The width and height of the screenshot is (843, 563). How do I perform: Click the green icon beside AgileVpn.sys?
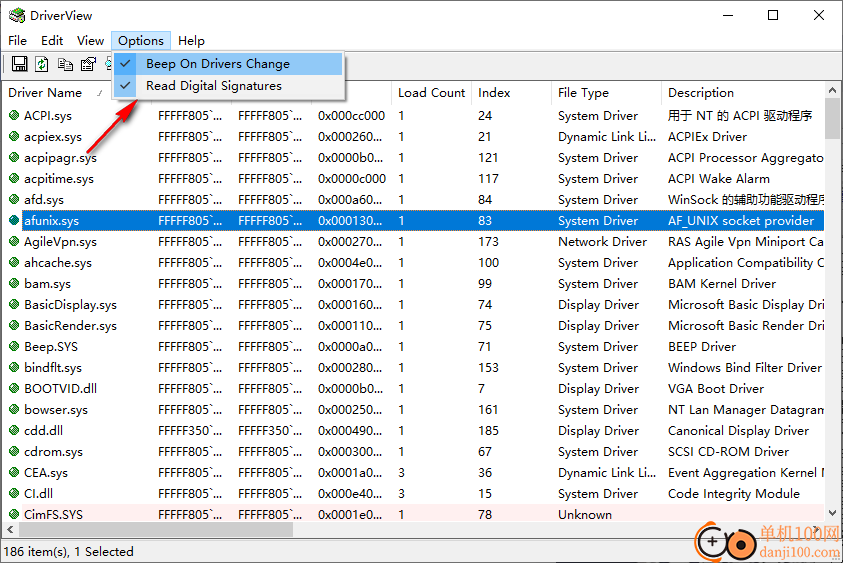(x=15, y=241)
